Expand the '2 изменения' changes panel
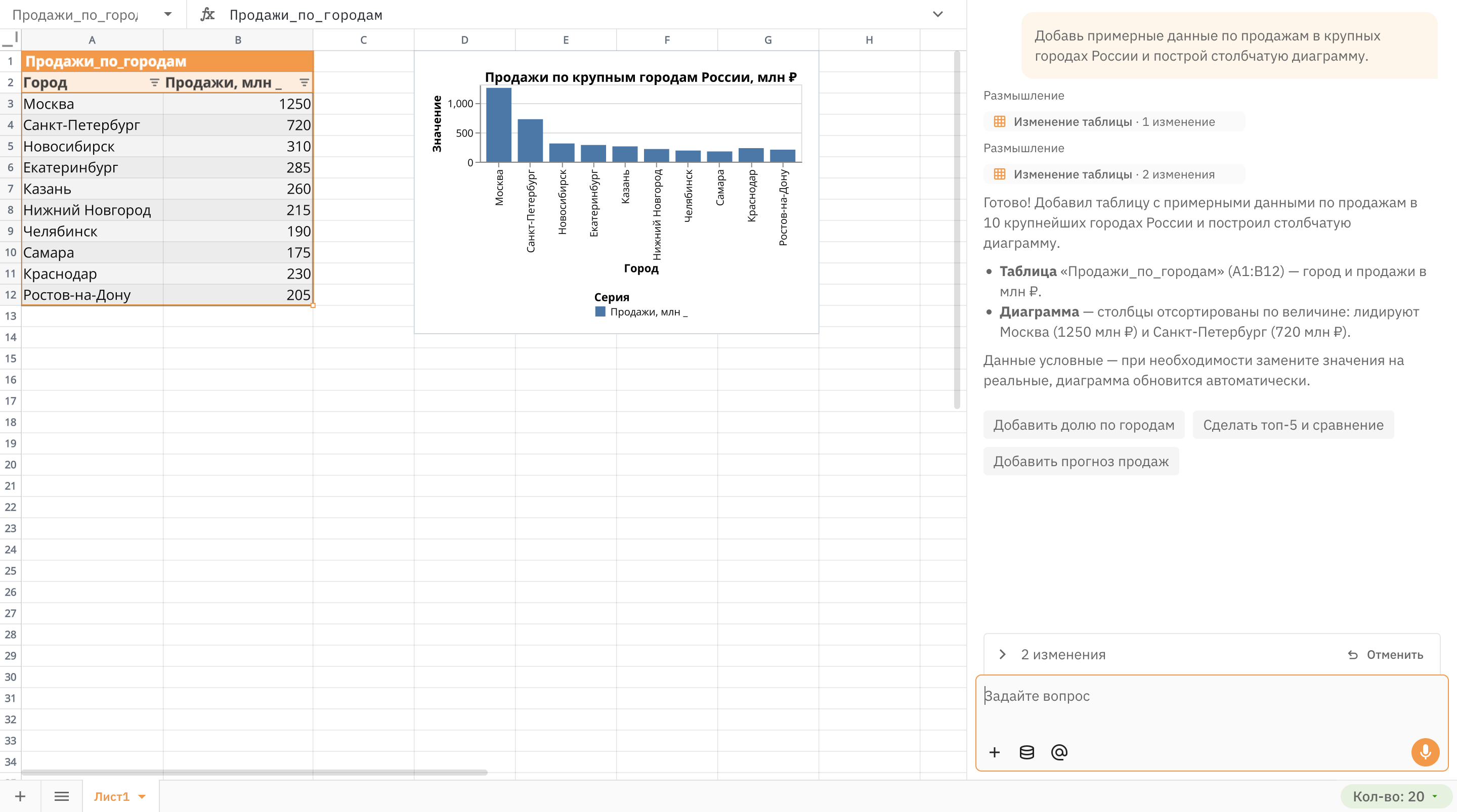This screenshot has height=812, width=1457. tap(1003, 654)
